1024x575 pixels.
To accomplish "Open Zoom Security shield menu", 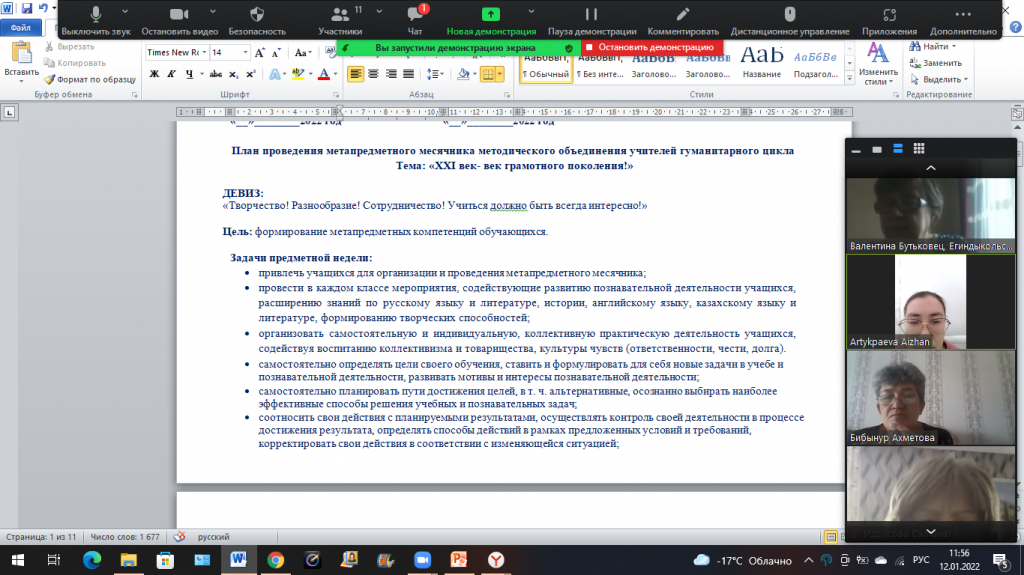I will click(x=257, y=20).
